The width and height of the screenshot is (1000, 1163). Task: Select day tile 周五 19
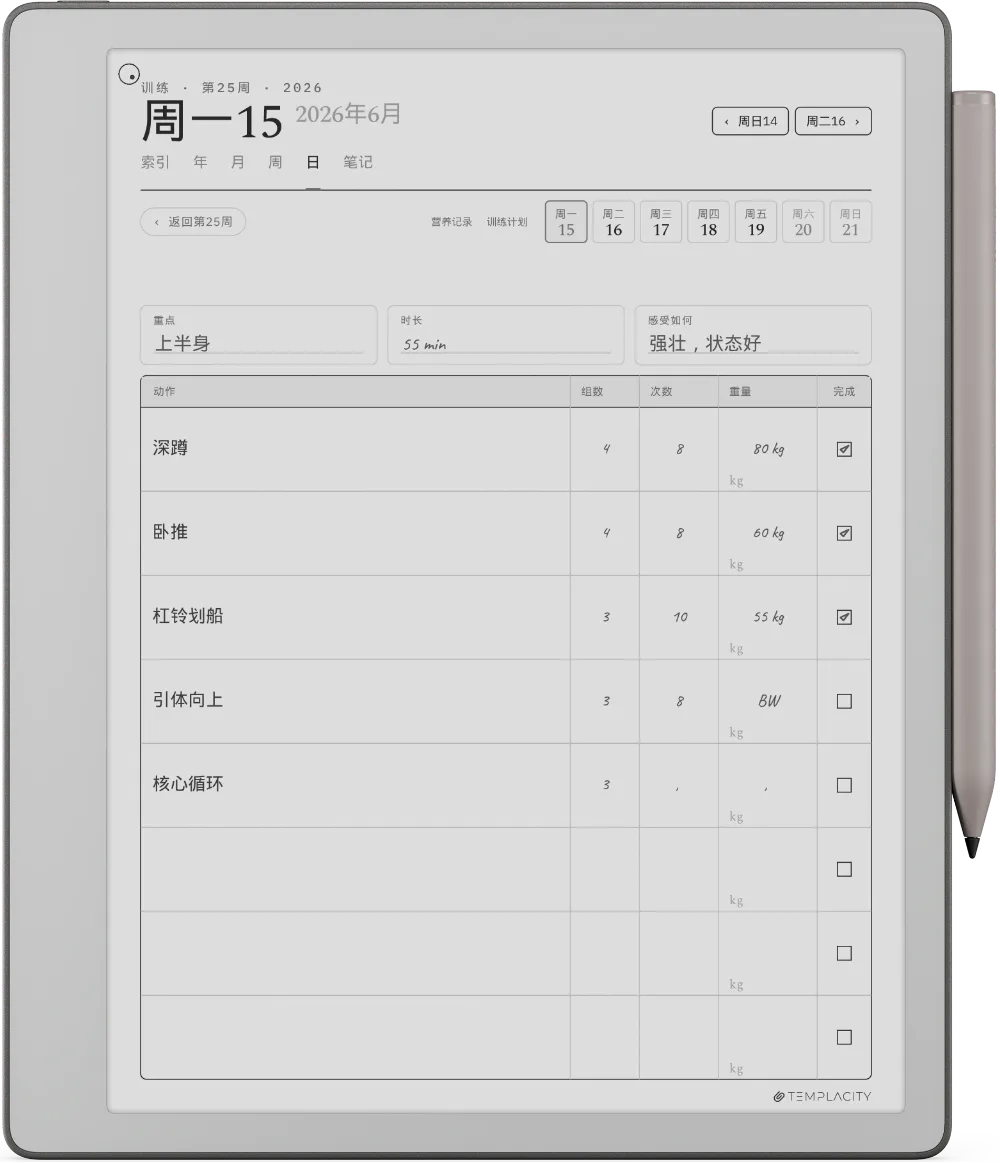pos(756,222)
